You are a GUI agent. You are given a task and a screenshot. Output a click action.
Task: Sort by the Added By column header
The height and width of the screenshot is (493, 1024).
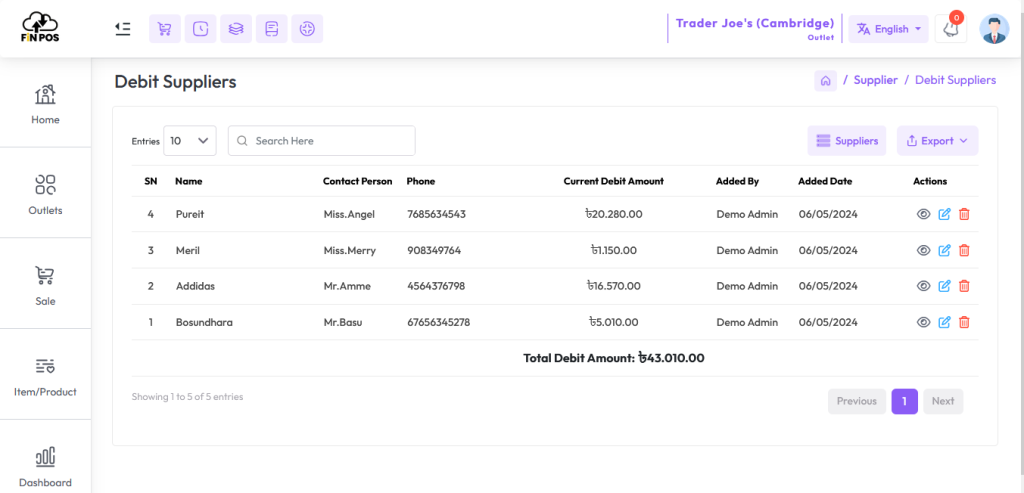[737, 181]
